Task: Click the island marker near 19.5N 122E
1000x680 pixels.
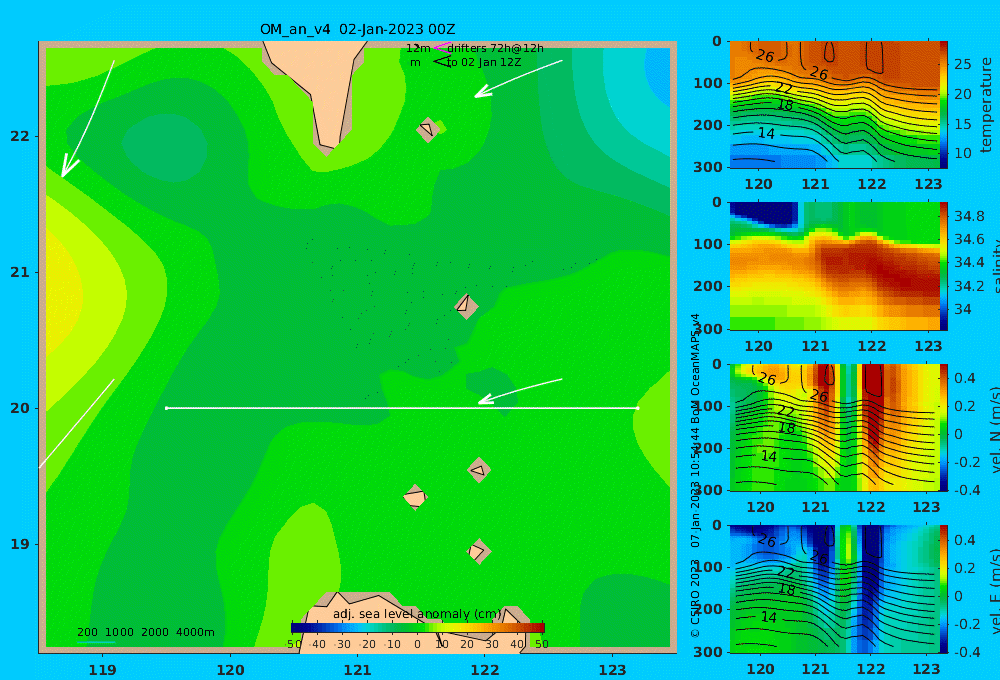Action: pos(479,470)
